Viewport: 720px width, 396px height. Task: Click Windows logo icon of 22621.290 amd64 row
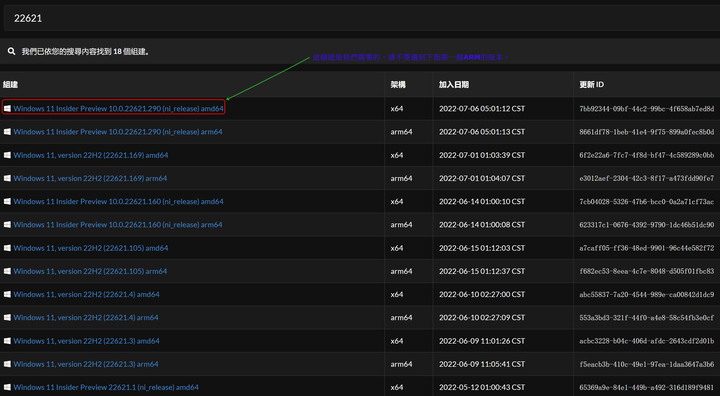7,109
